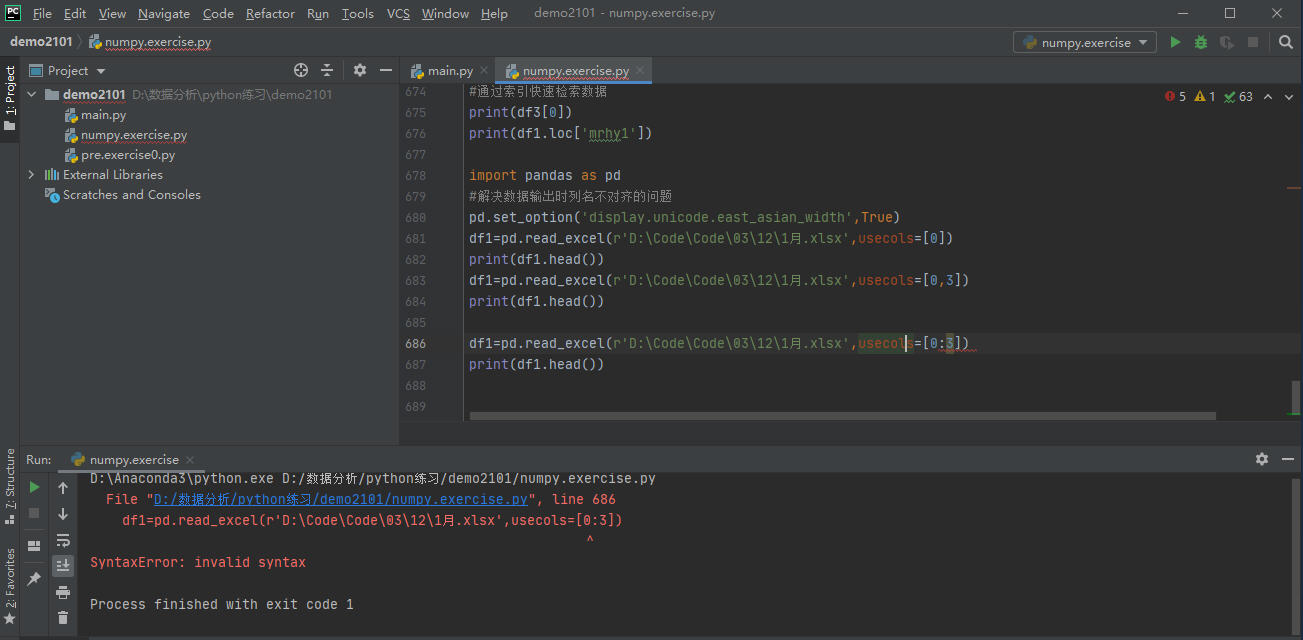Screen dimensions: 1303x640
Task: Collapse the demo2101 folder in tree
Action: pos(31,94)
